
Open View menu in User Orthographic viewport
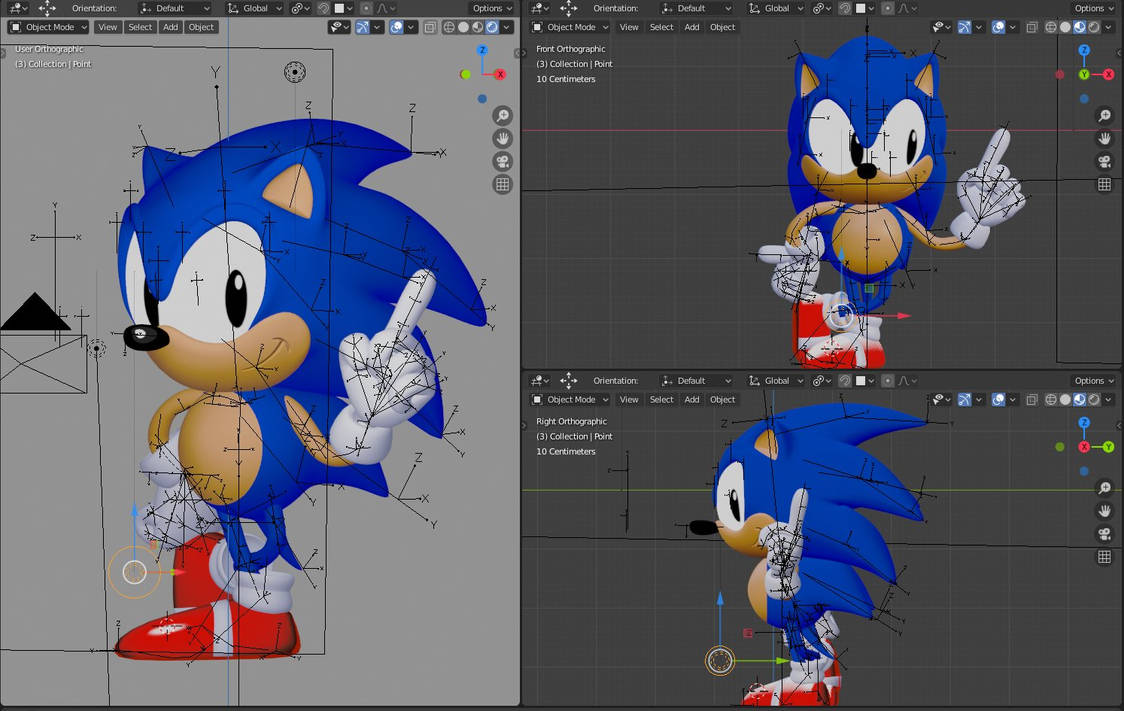(x=108, y=27)
